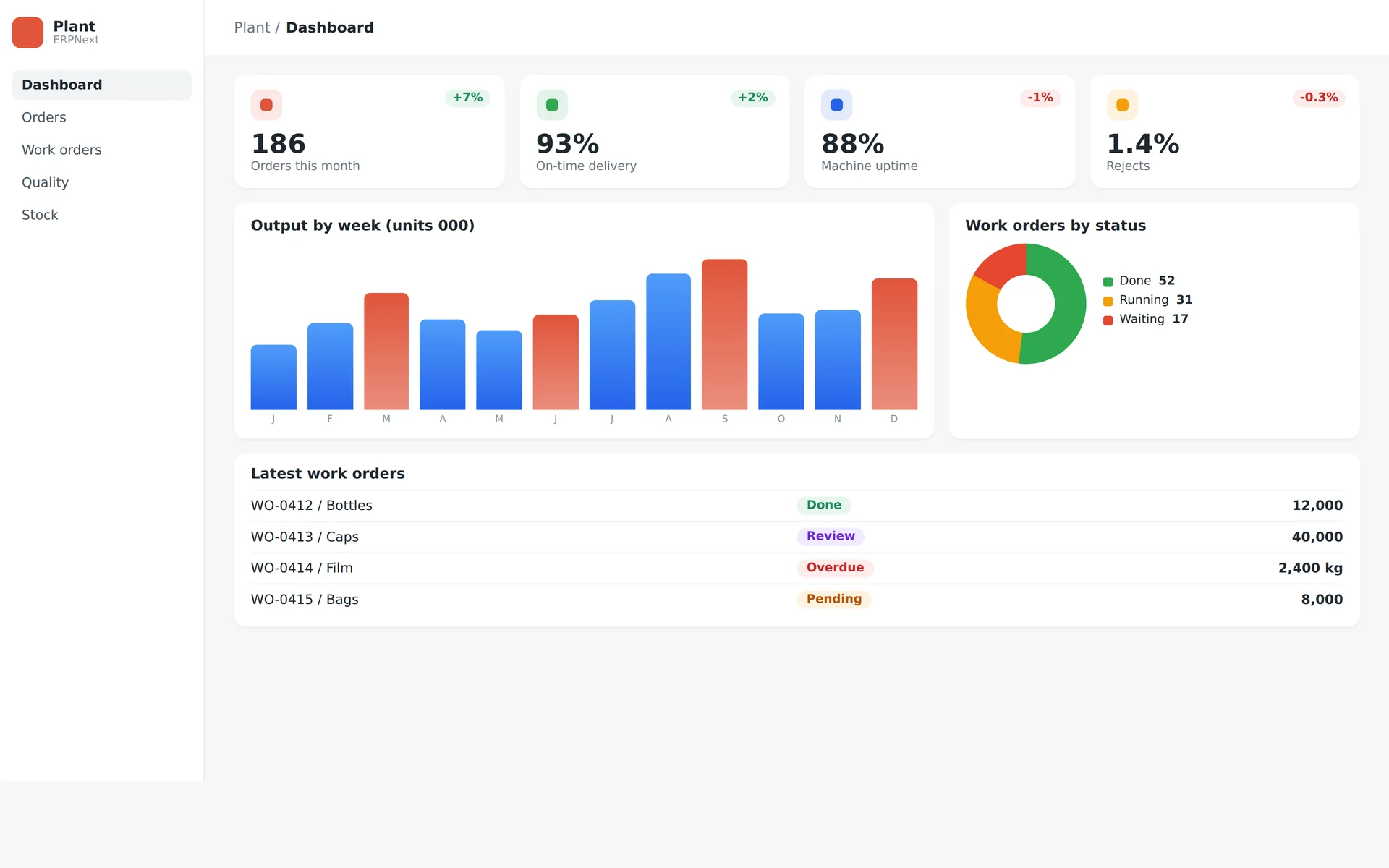
Task: Click the red Plant logo icon
Action: point(27,33)
